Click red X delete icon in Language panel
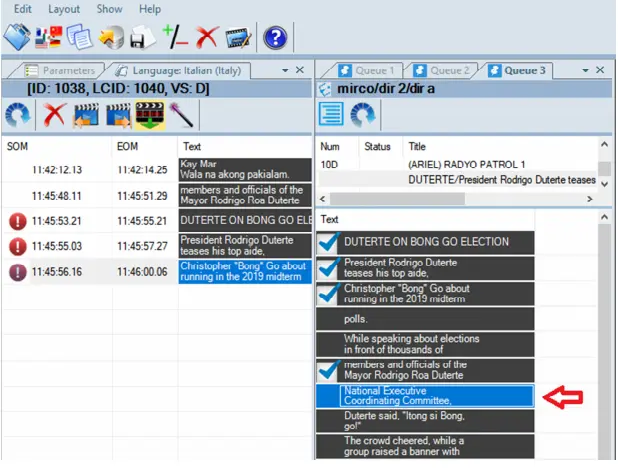The image size is (618, 469). (x=54, y=113)
